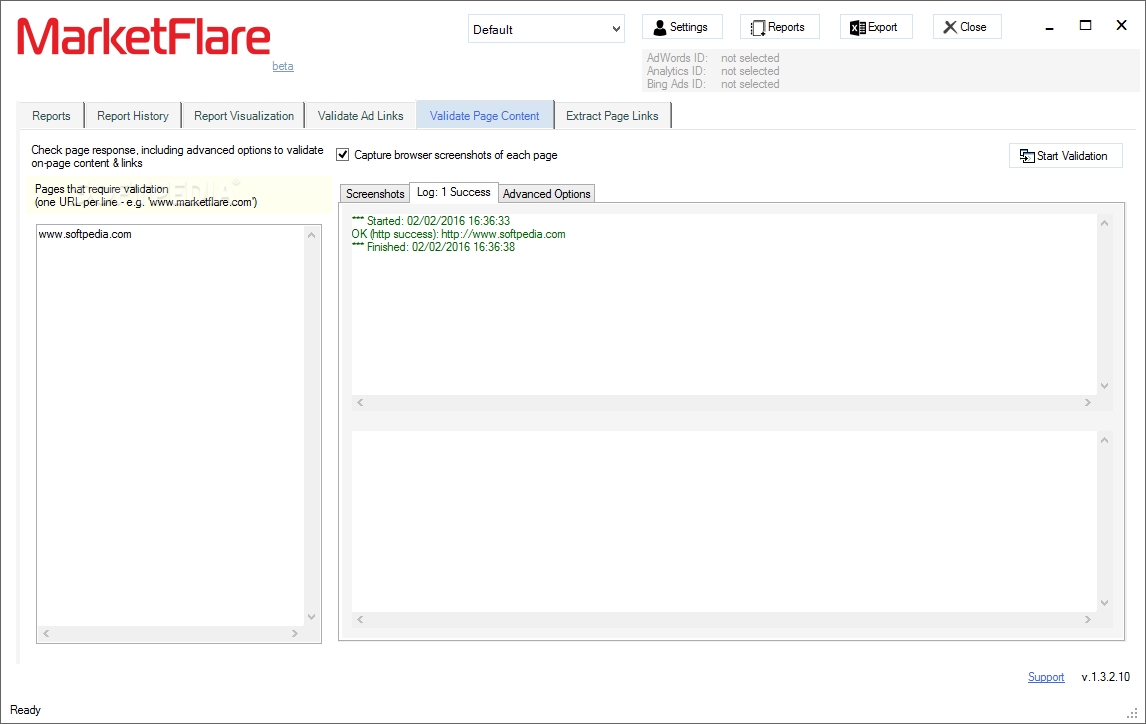The width and height of the screenshot is (1146, 724).
Task: Select the Log: 1 Success sub-tab
Action: [454, 192]
